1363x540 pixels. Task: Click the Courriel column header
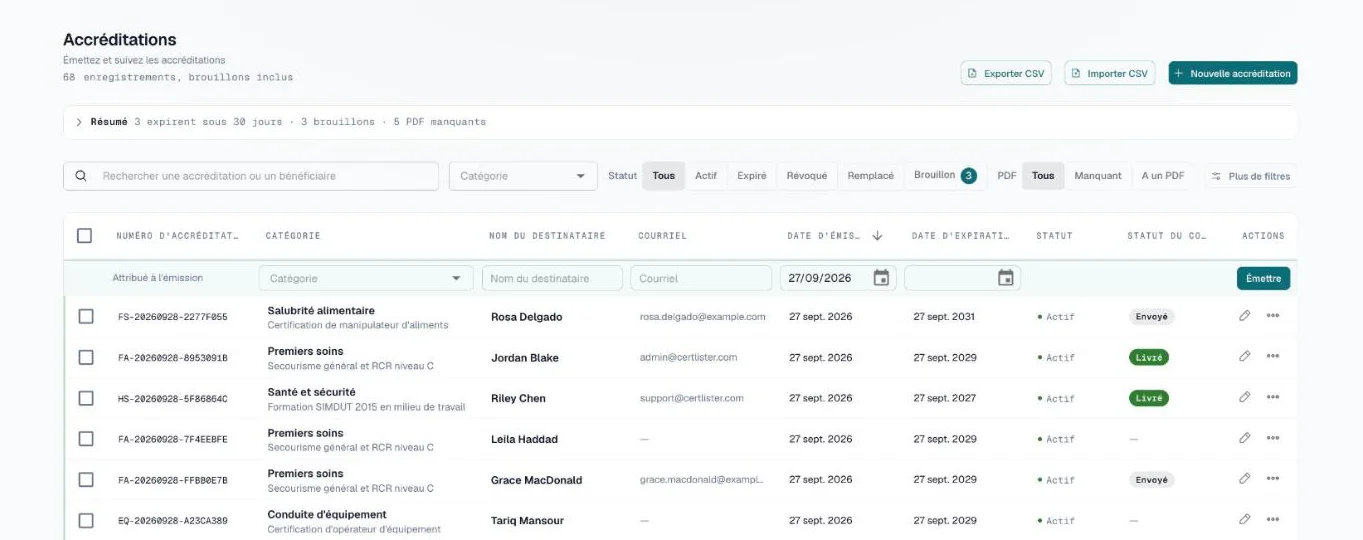click(x=662, y=236)
